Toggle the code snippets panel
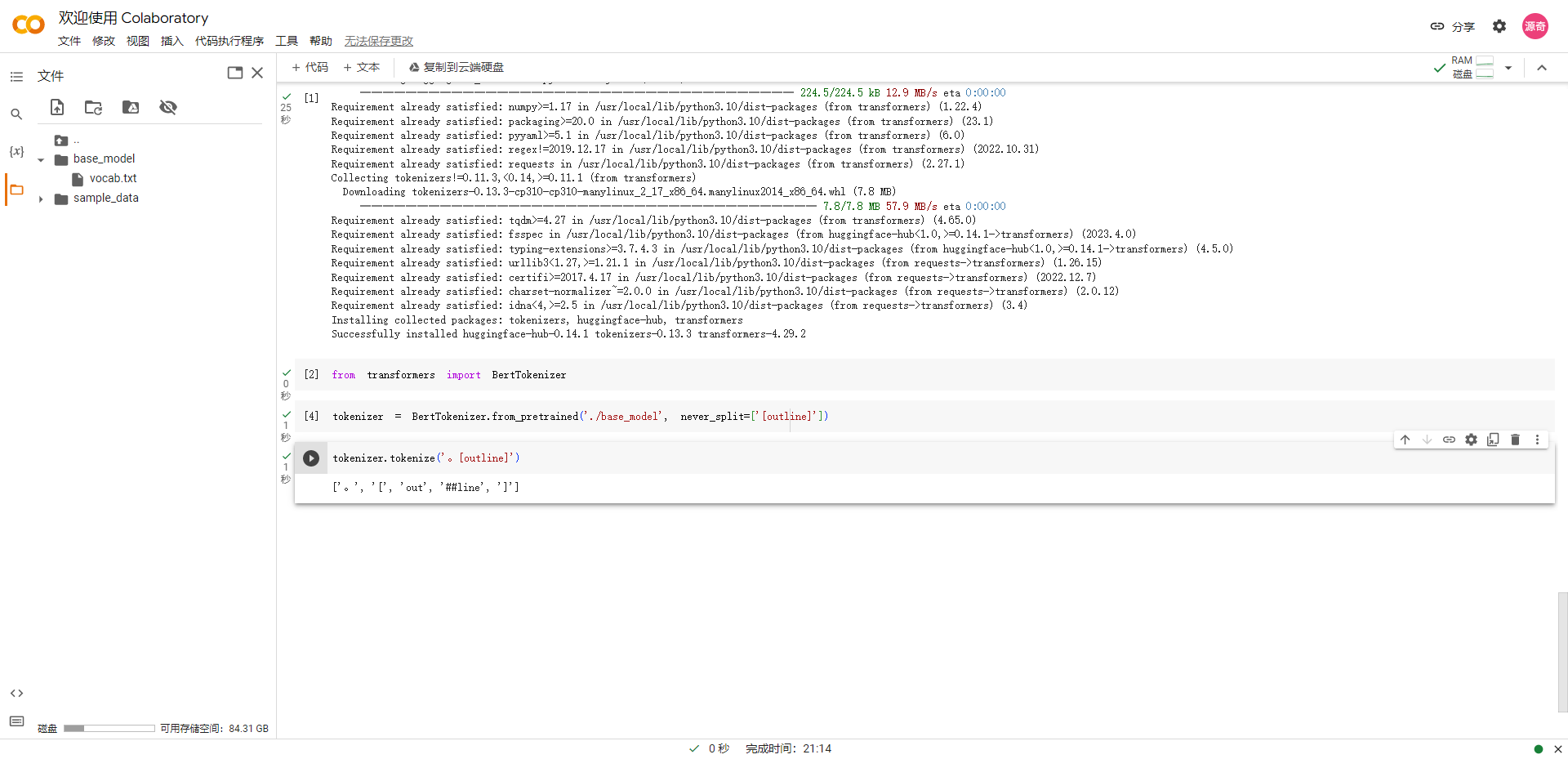 click(16, 693)
